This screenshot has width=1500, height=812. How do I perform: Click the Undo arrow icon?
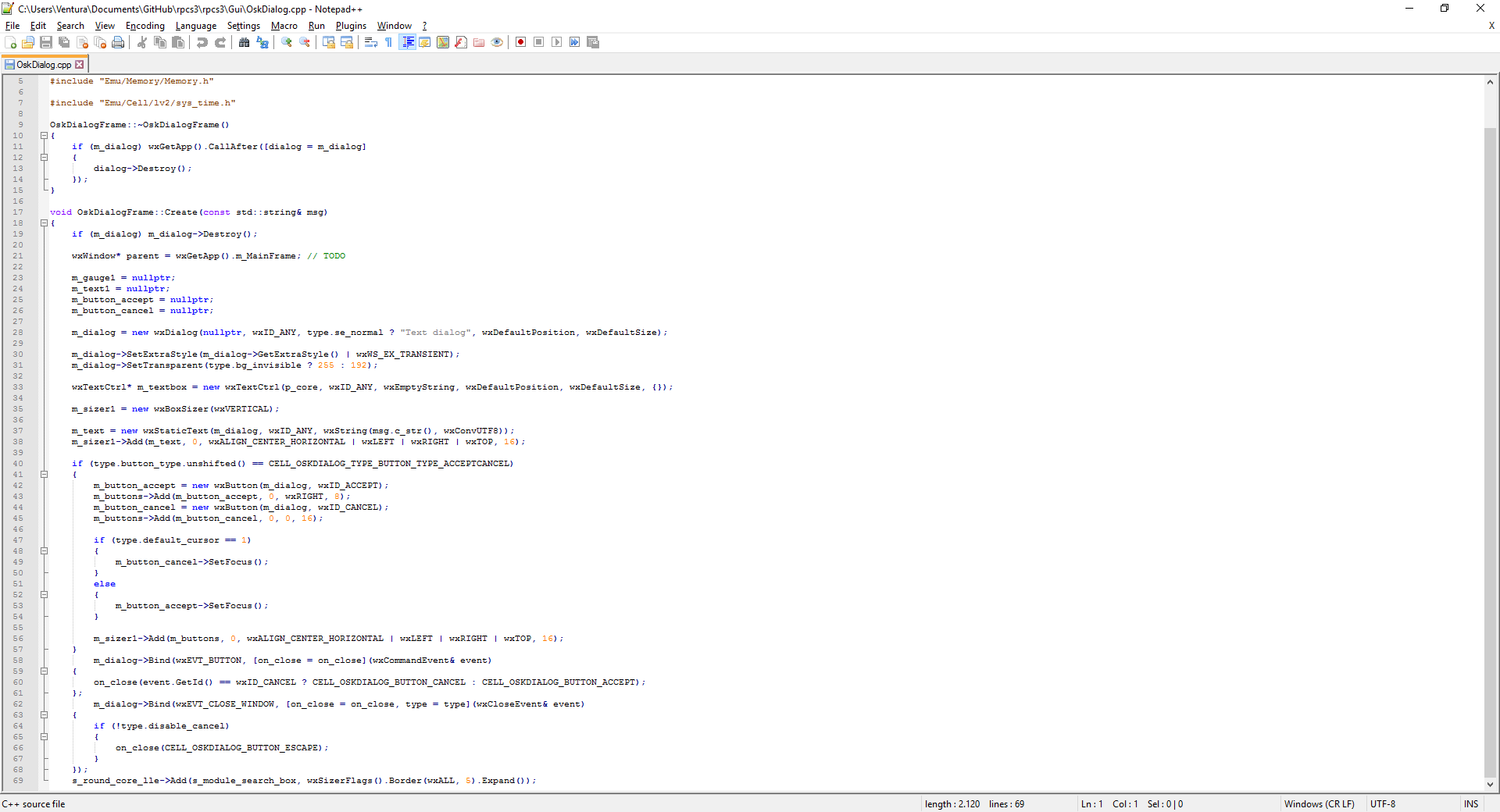(x=202, y=42)
